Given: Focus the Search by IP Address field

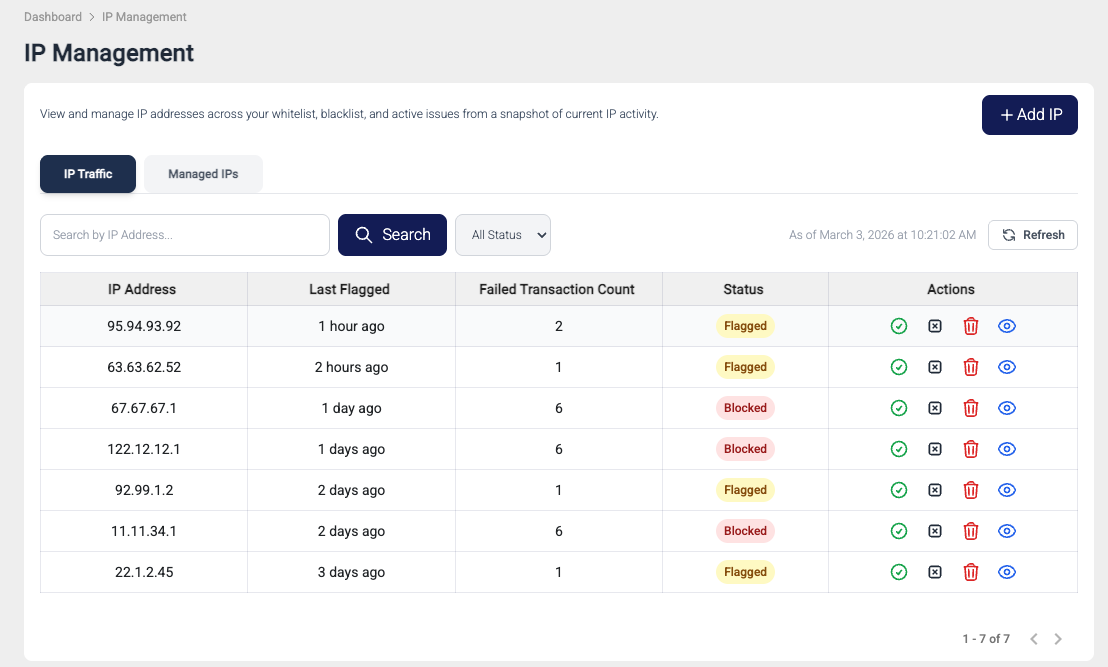Looking at the screenshot, I should point(184,235).
